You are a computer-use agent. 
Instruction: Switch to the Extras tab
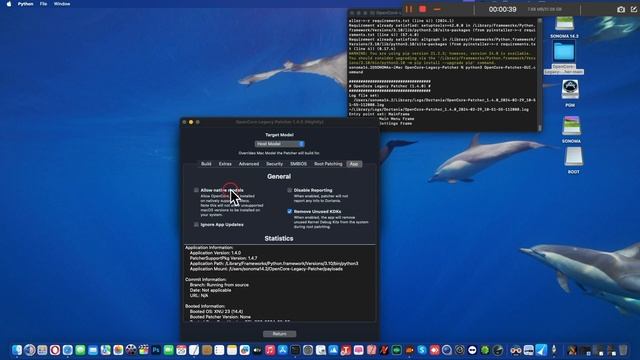pyautogui.click(x=225, y=164)
